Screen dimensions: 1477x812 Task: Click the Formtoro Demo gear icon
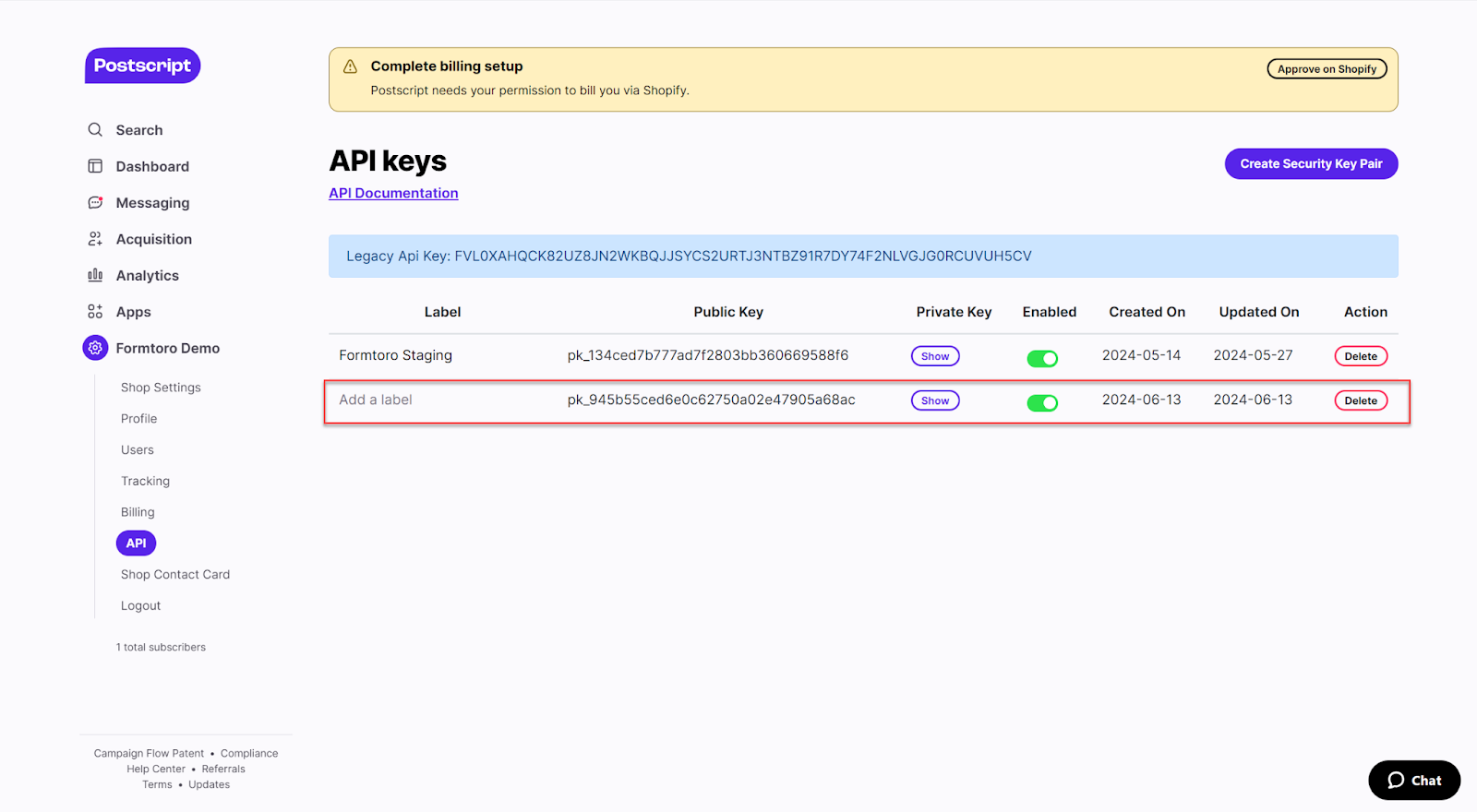[95, 348]
